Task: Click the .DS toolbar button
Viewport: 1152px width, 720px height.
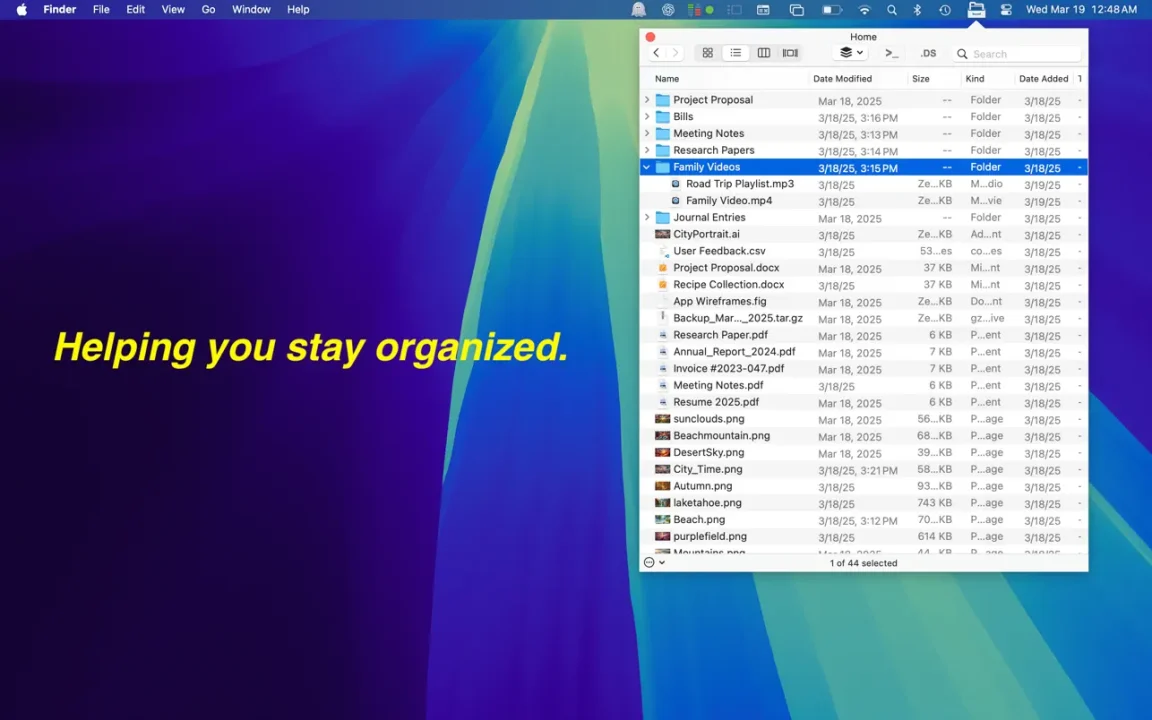Action: tap(929, 54)
